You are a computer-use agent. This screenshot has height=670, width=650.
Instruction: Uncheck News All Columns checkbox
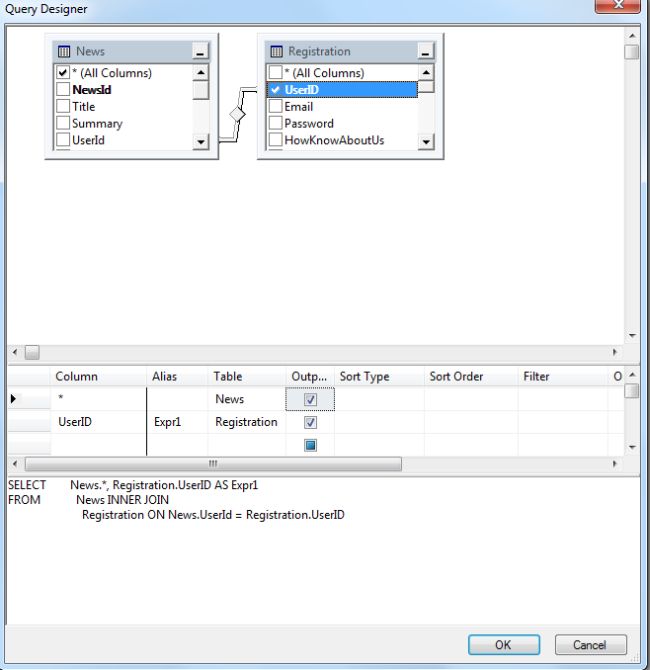63,72
